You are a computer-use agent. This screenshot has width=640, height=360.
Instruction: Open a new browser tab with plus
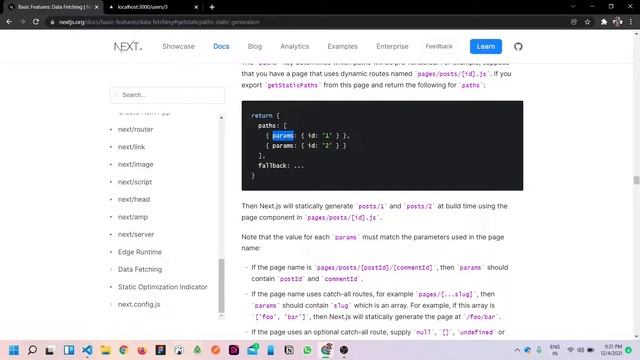[212, 7]
